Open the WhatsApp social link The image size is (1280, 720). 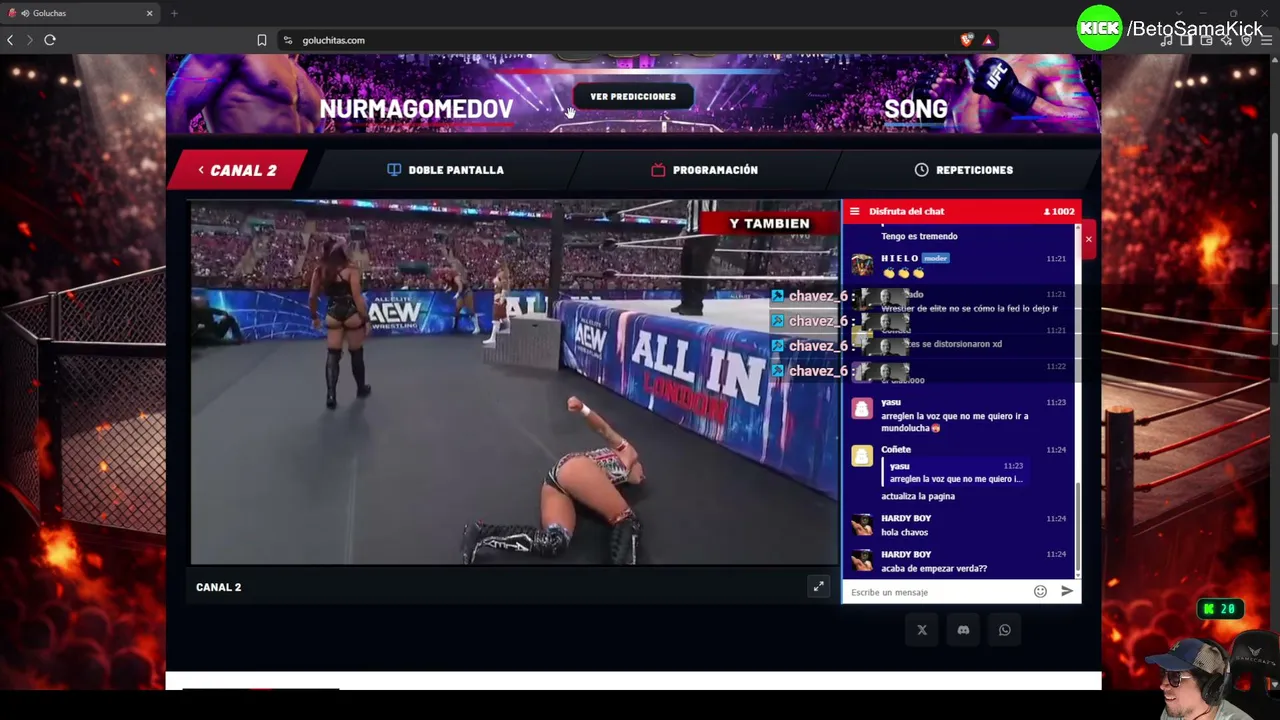pos(1005,630)
